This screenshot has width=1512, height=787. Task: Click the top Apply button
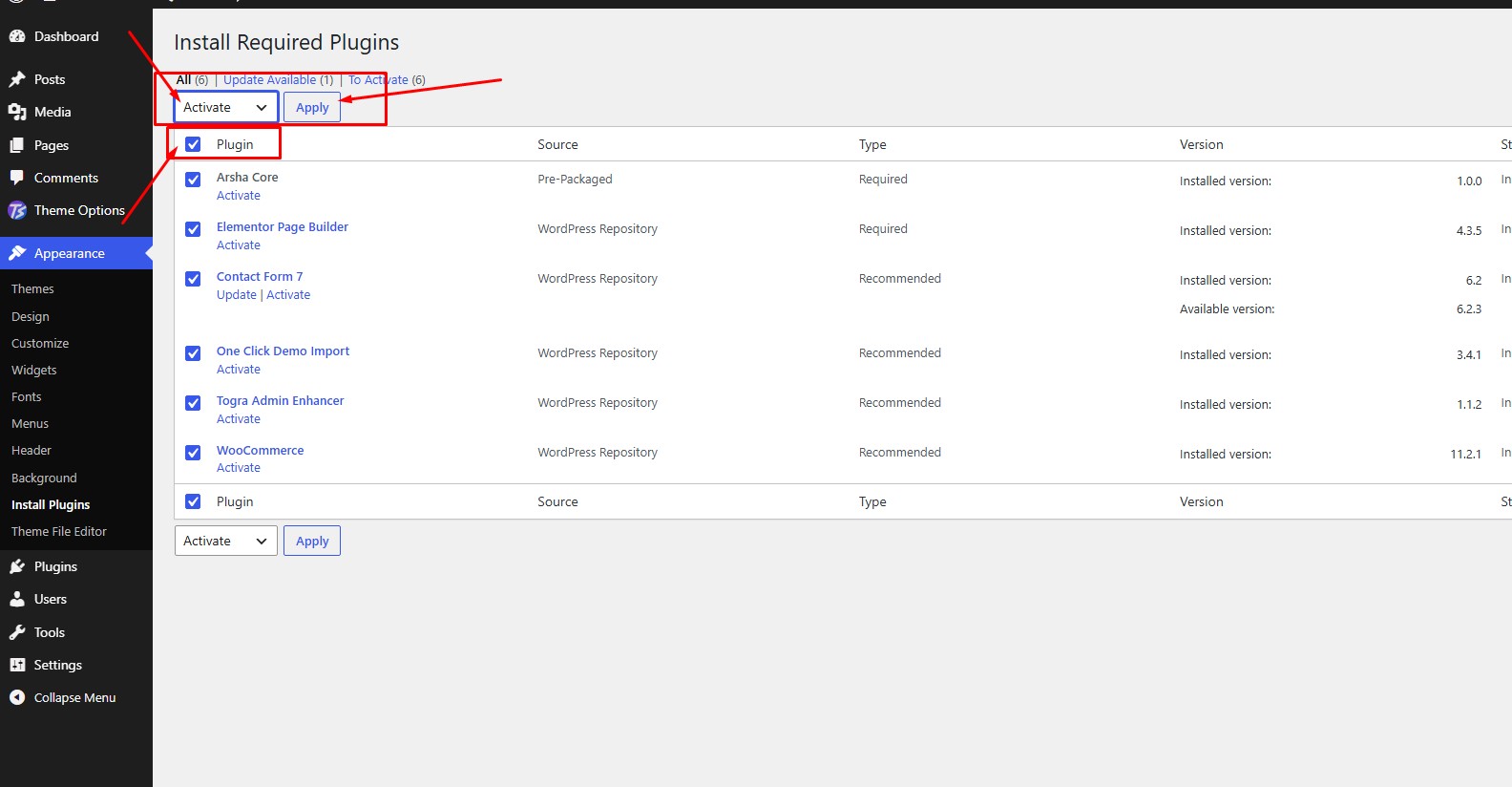pyautogui.click(x=312, y=107)
